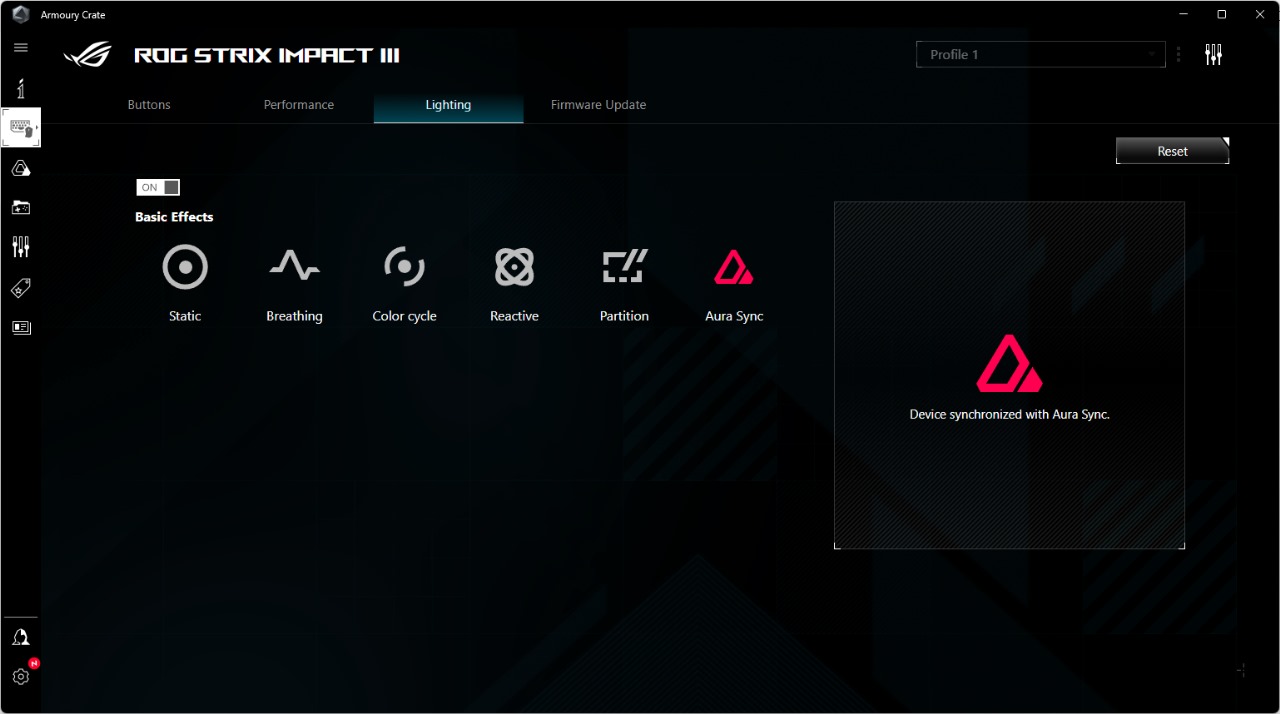Choose the Color cycle effect
The image size is (1280, 714).
pos(404,267)
